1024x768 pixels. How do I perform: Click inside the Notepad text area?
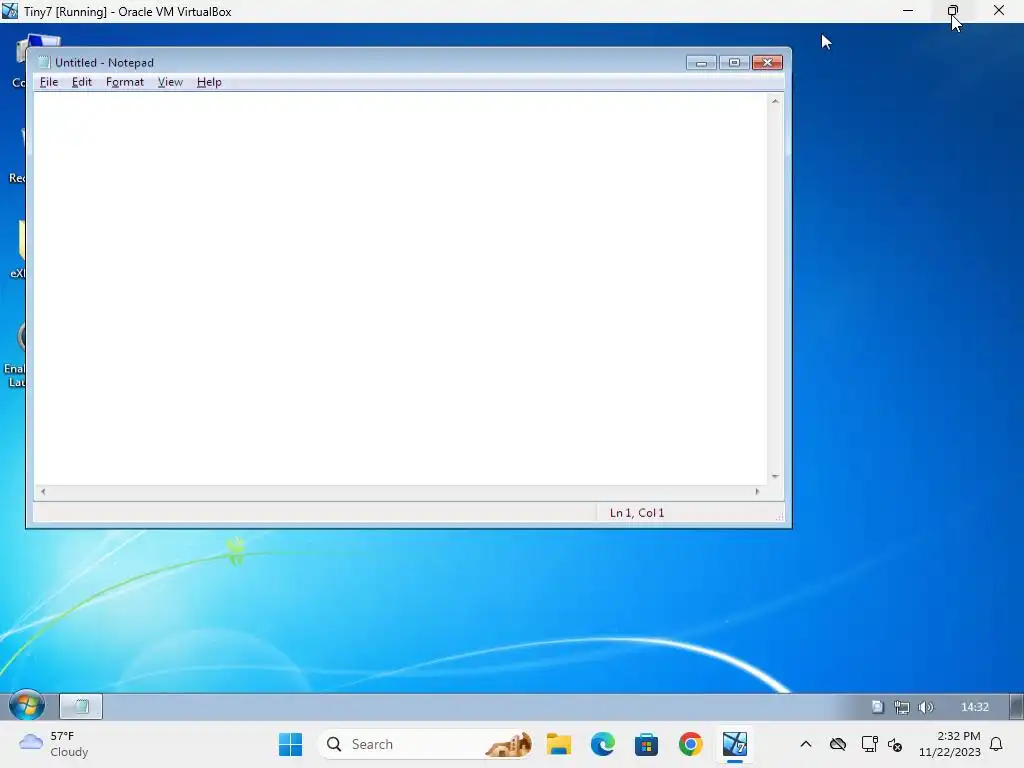pos(400,289)
